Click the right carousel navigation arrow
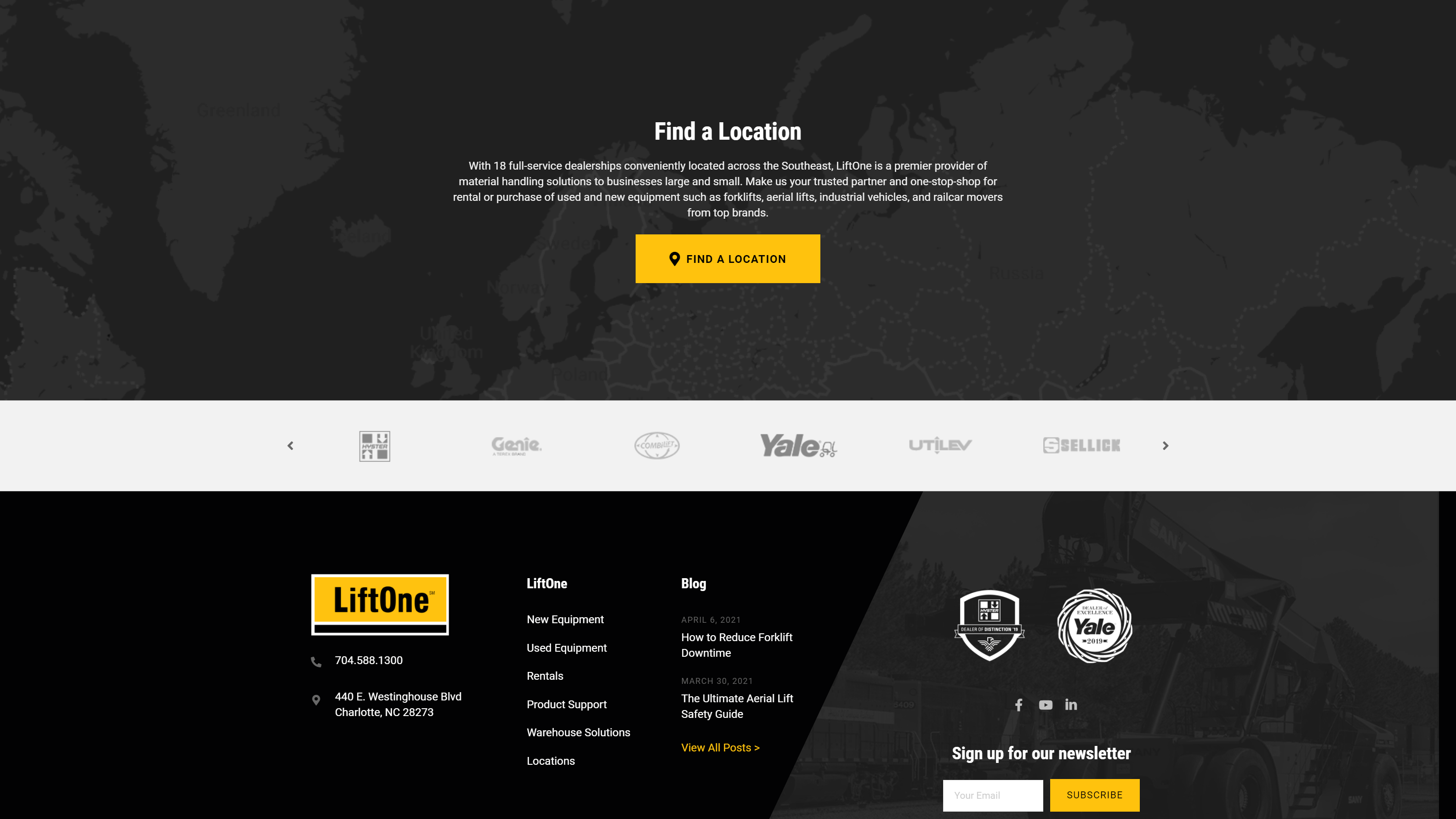 click(1165, 445)
